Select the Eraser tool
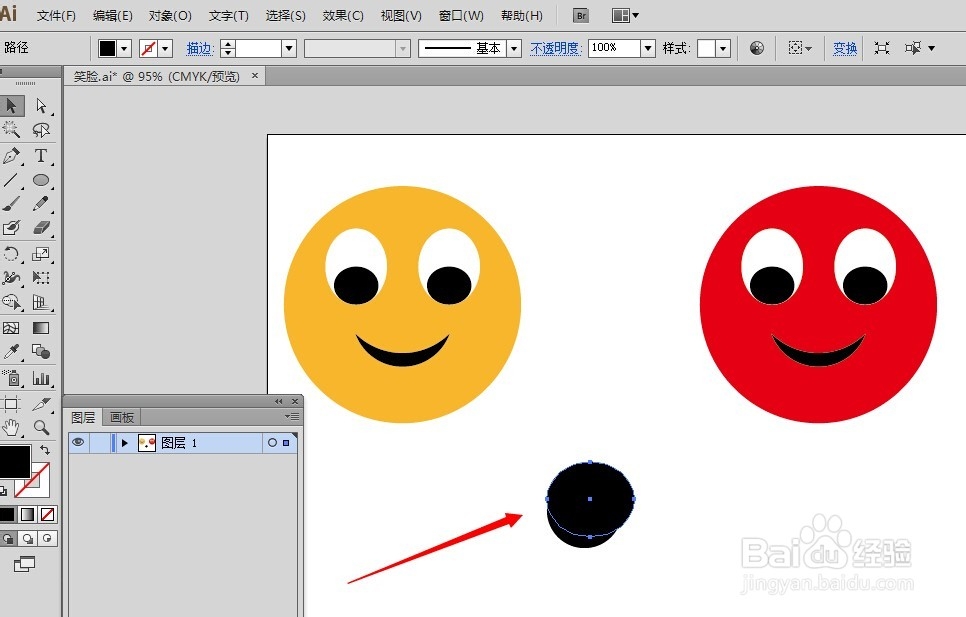Screen dimensions: 966x617 [x=41, y=228]
